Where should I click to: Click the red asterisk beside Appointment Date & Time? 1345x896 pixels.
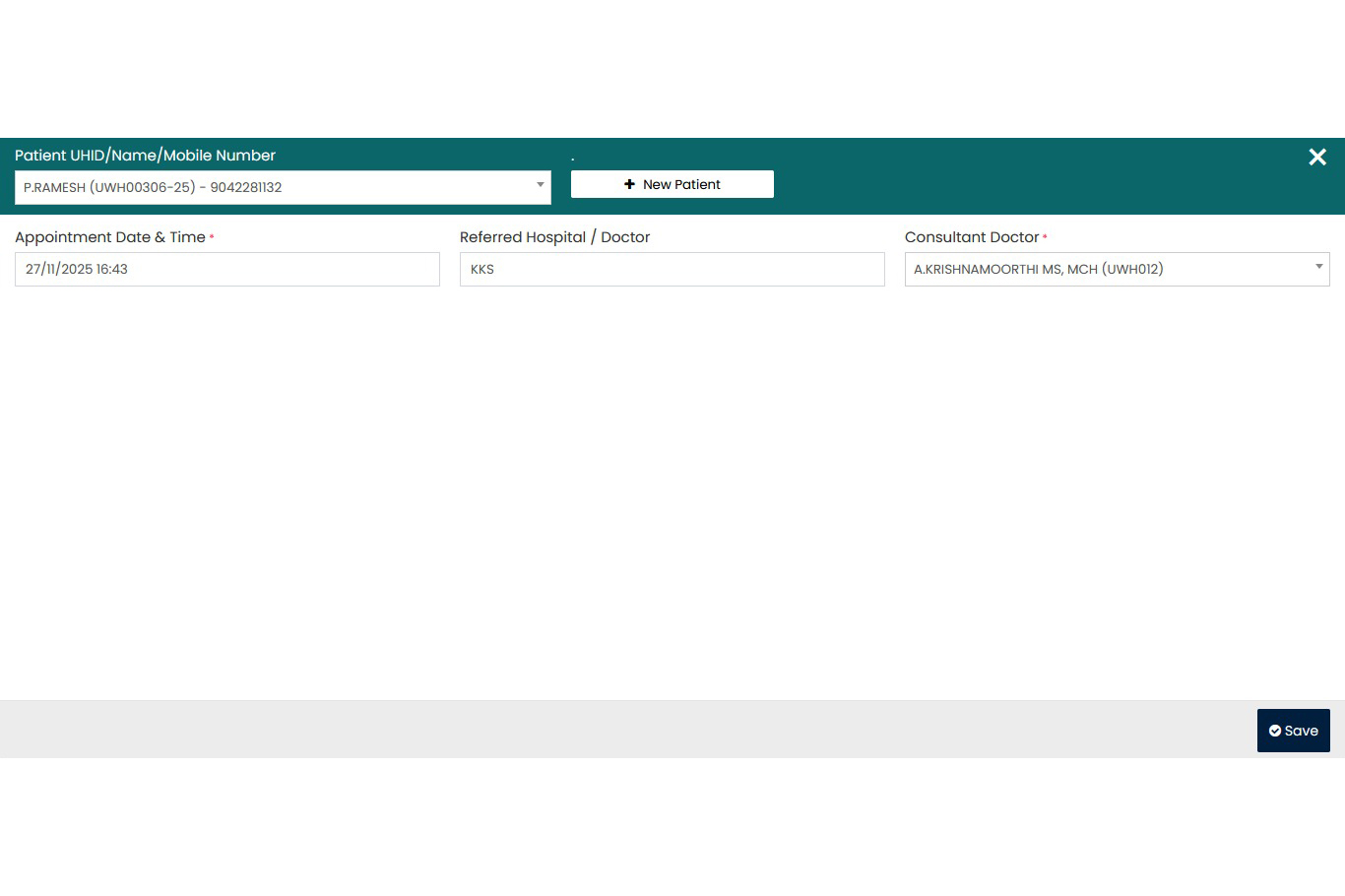[x=212, y=237]
